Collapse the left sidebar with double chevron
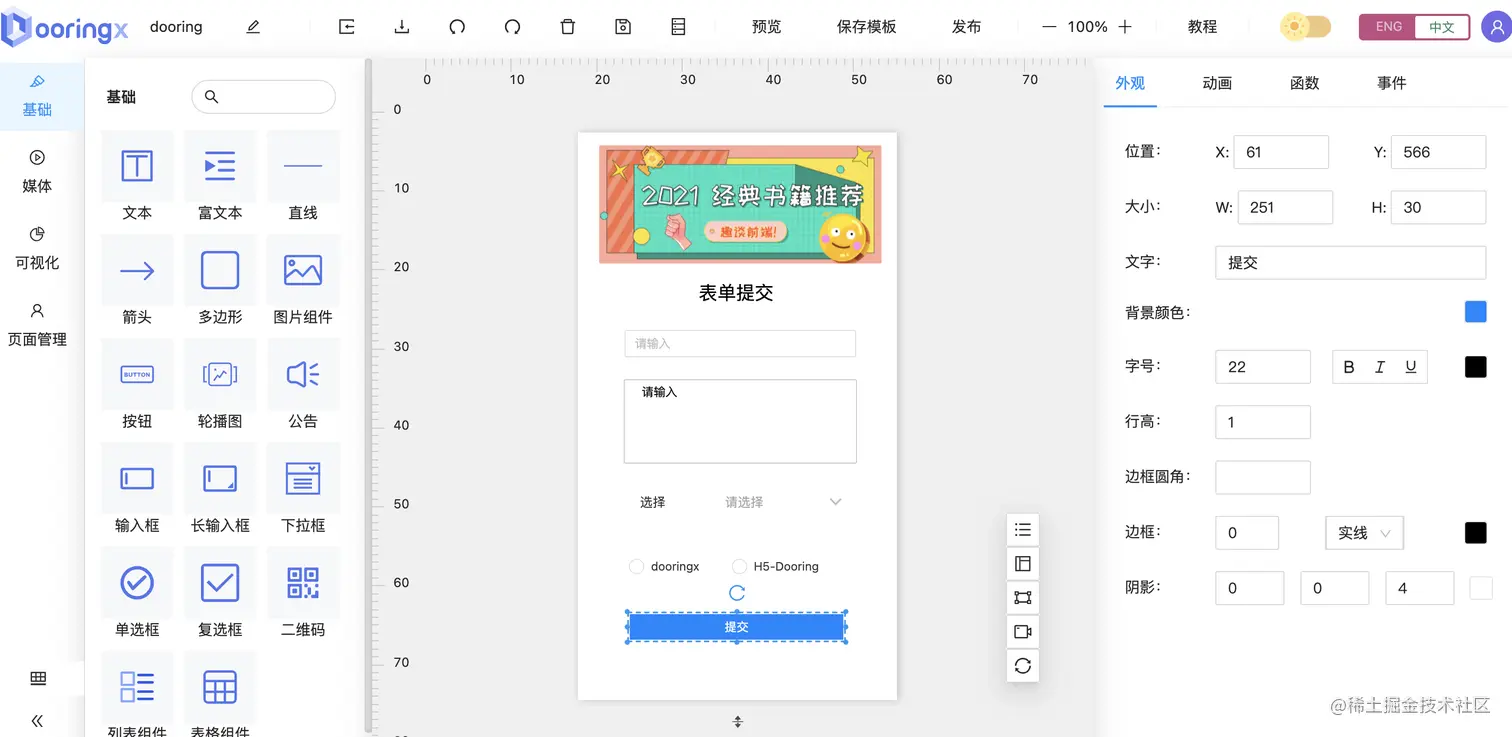Viewport: 1512px width, 737px height. [x=38, y=721]
